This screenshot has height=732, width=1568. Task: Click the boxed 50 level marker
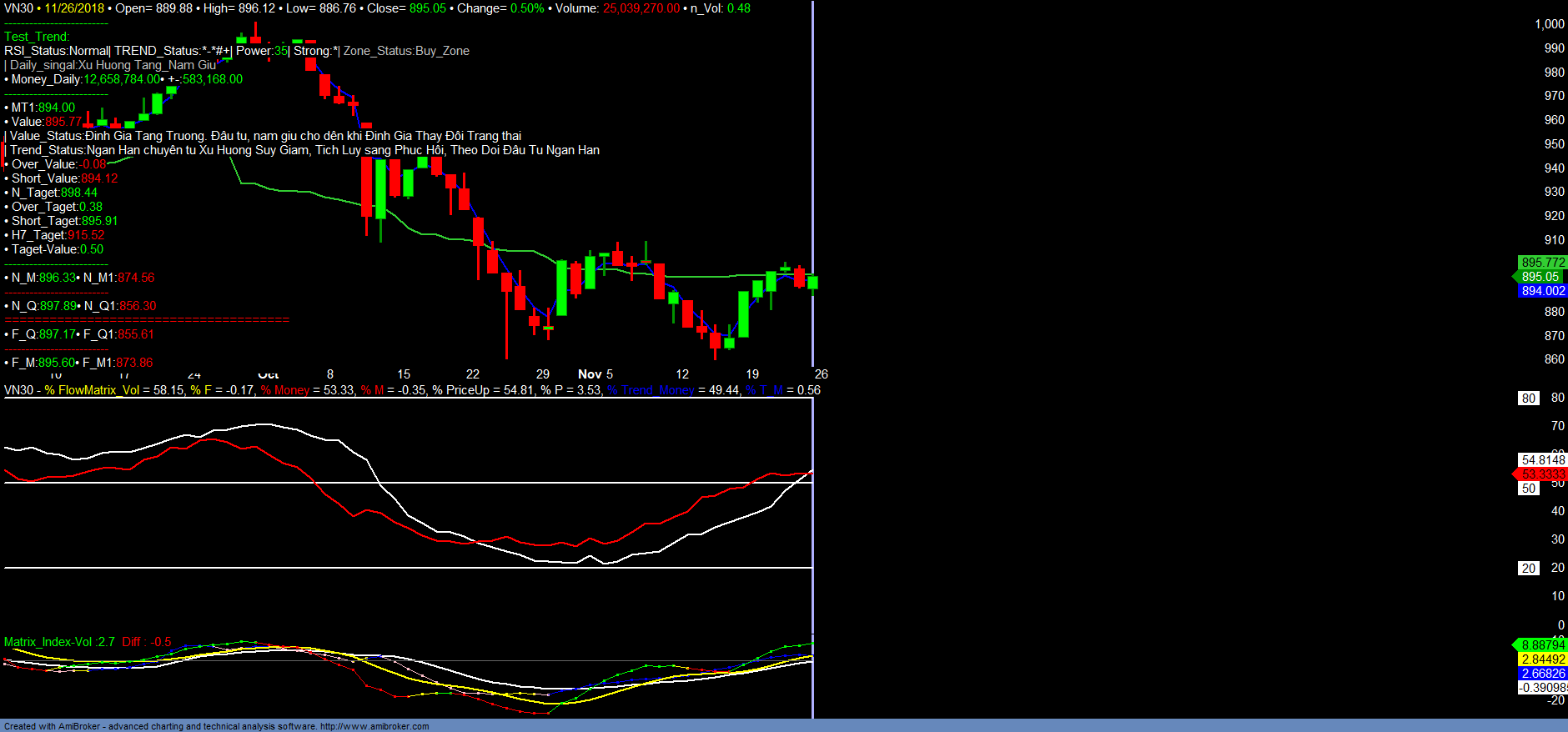coord(1528,489)
